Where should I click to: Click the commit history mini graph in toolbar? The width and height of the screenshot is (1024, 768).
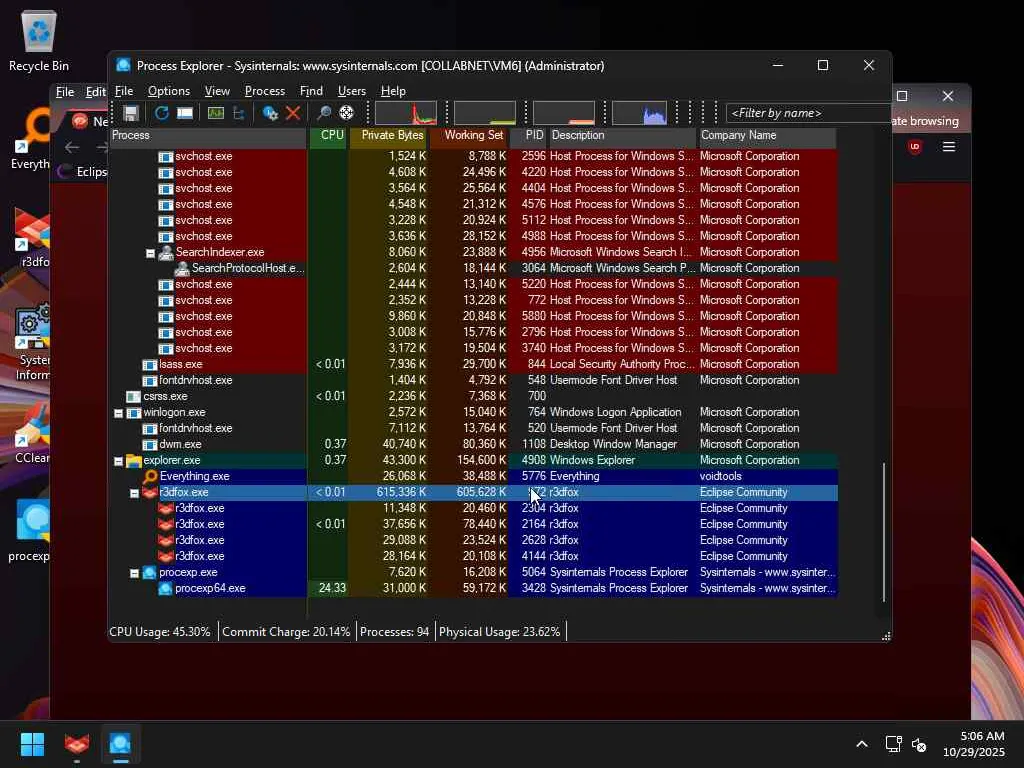(485, 113)
